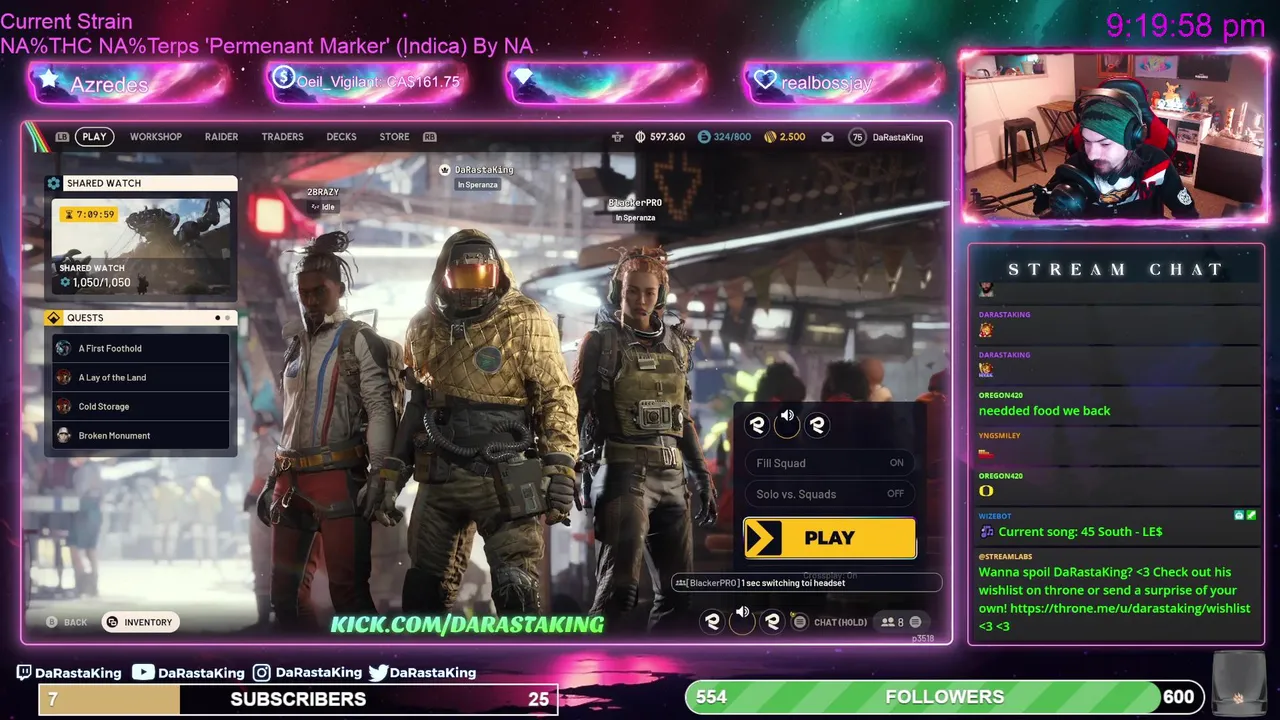
Task: Open the TRADERS tab
Action: click(282, 137)
